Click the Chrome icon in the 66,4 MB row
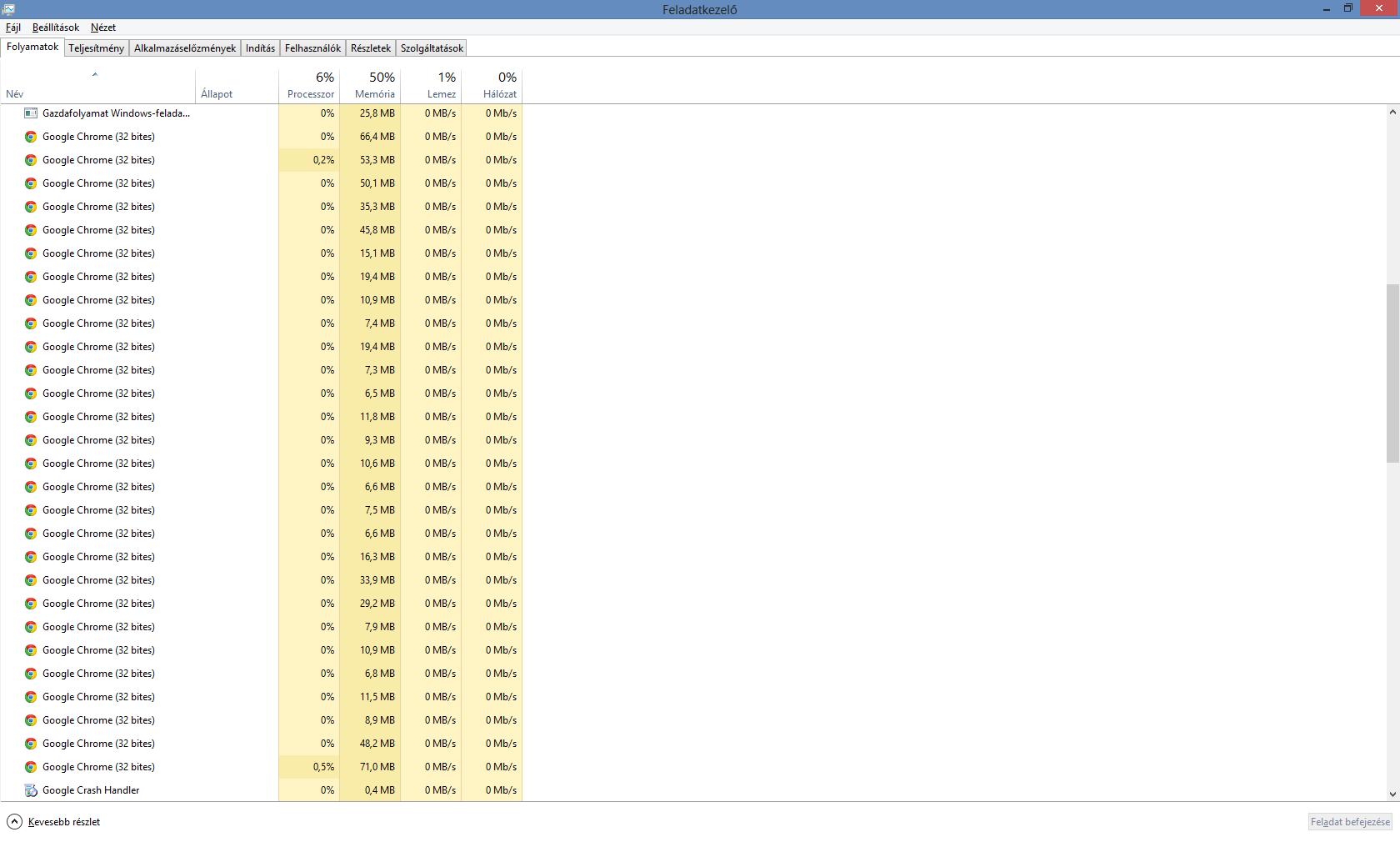1400x842 pixels. point(31,137)
